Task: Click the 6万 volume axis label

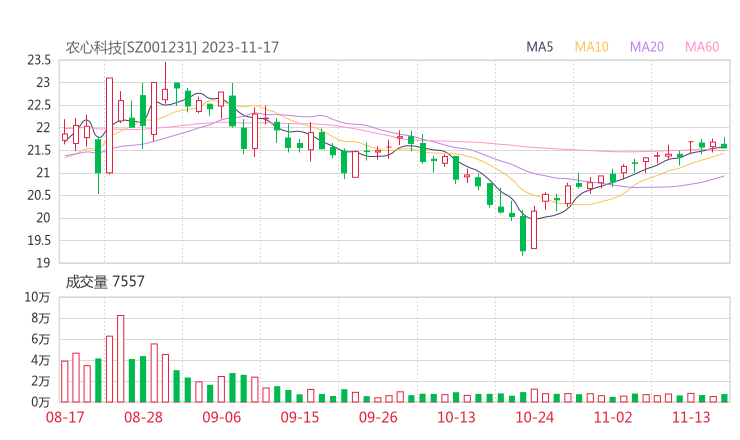Action: tap(41, 339)
